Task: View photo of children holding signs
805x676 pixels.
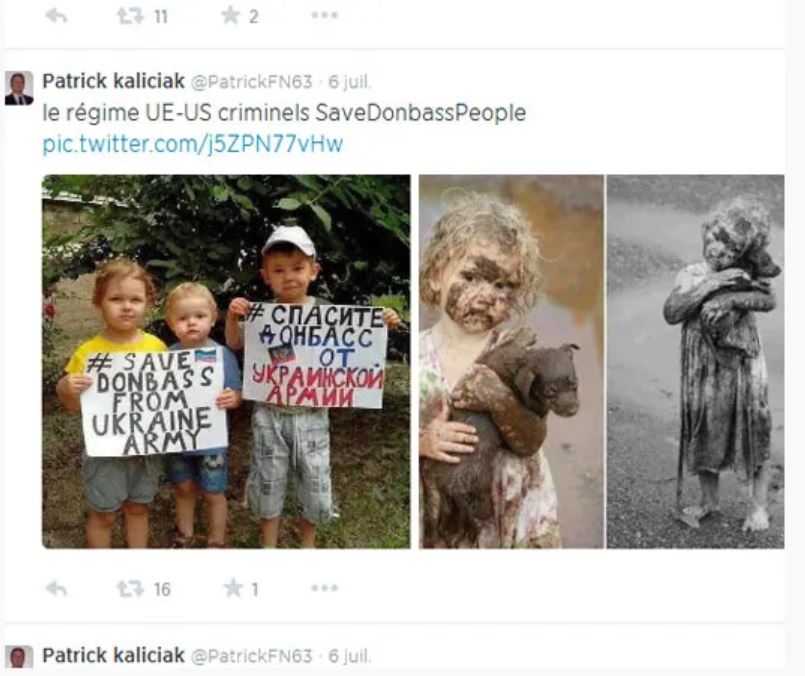Action: click(x=226, y=362)
